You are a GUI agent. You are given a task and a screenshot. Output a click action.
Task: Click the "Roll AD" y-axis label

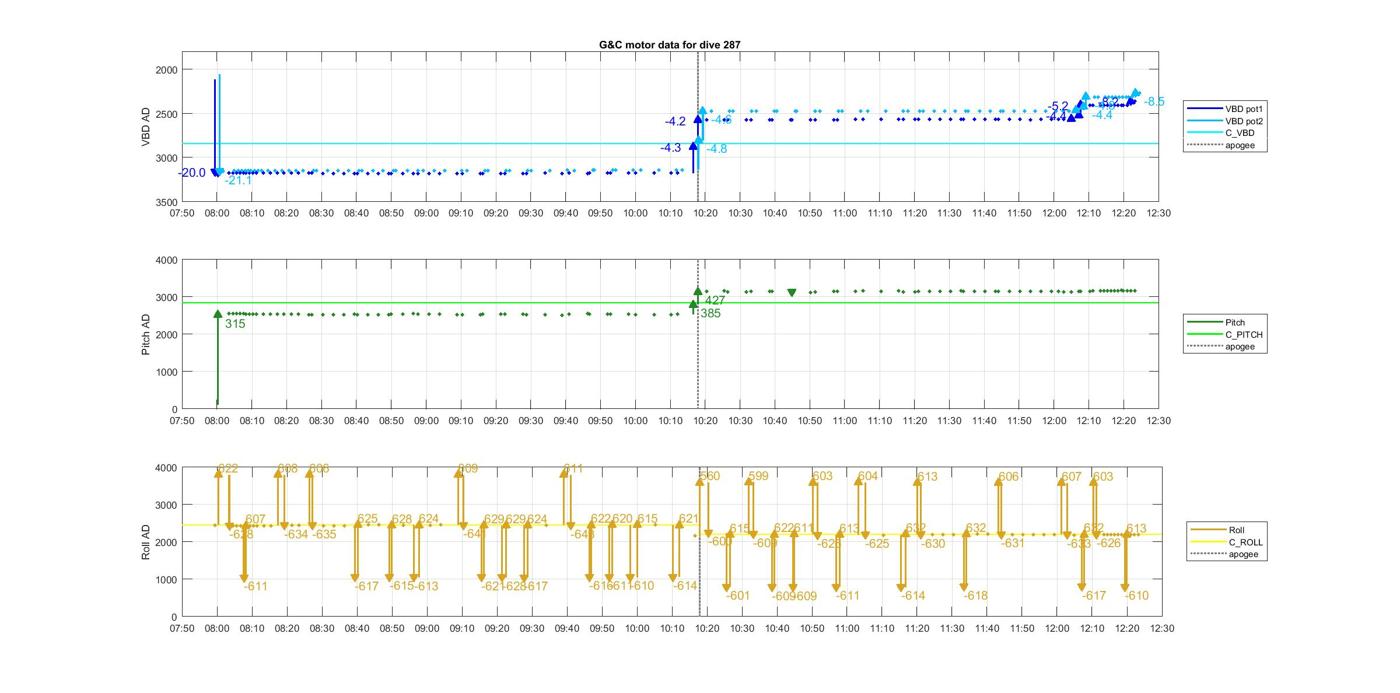(146, 541)
